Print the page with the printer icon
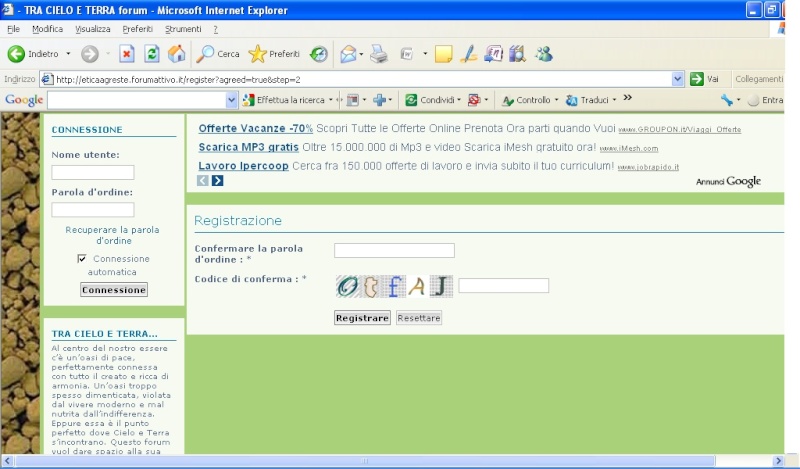Viewport: 800px width, 469px height. 379,54
